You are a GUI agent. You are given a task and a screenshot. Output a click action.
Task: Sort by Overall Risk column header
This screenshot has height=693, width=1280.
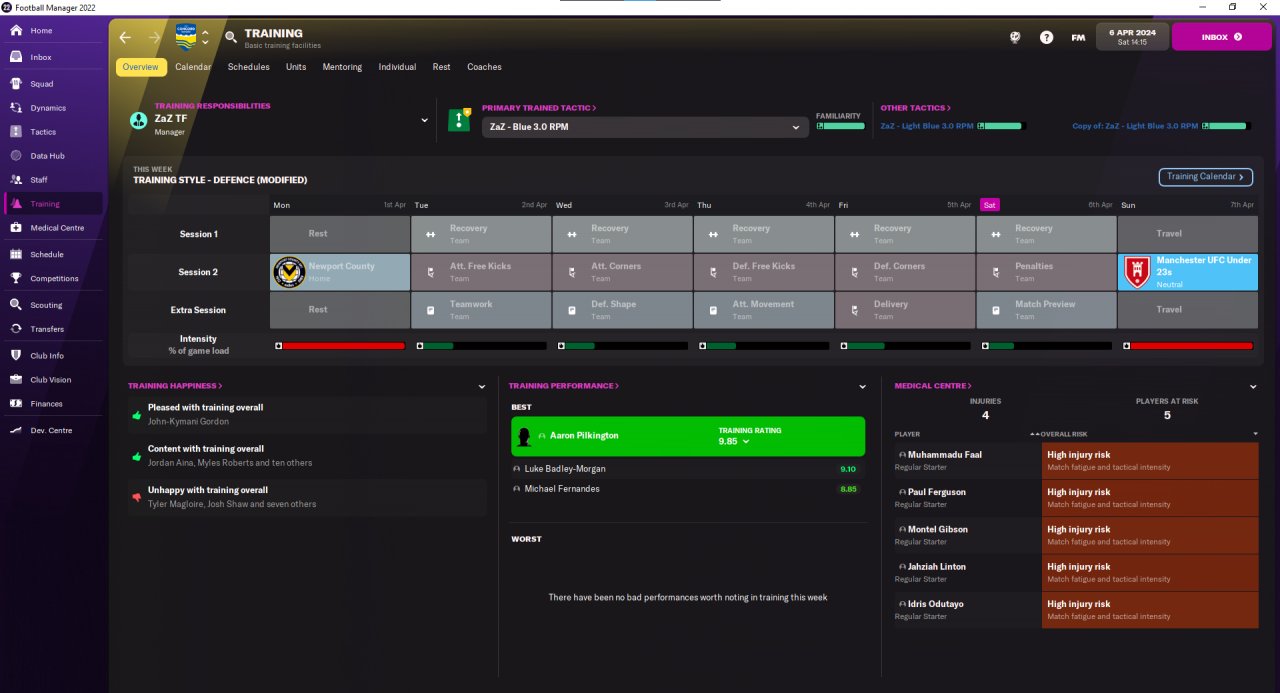tap(1062, 434)
